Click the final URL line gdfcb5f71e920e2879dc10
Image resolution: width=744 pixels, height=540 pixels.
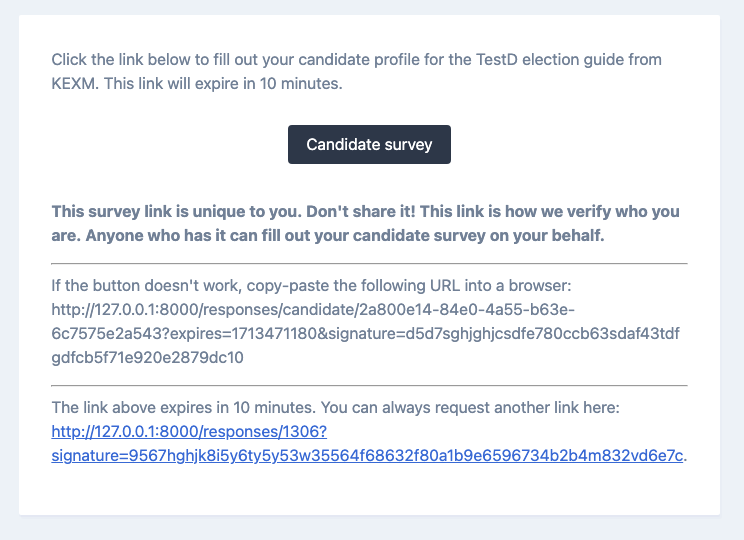(148, 357)
